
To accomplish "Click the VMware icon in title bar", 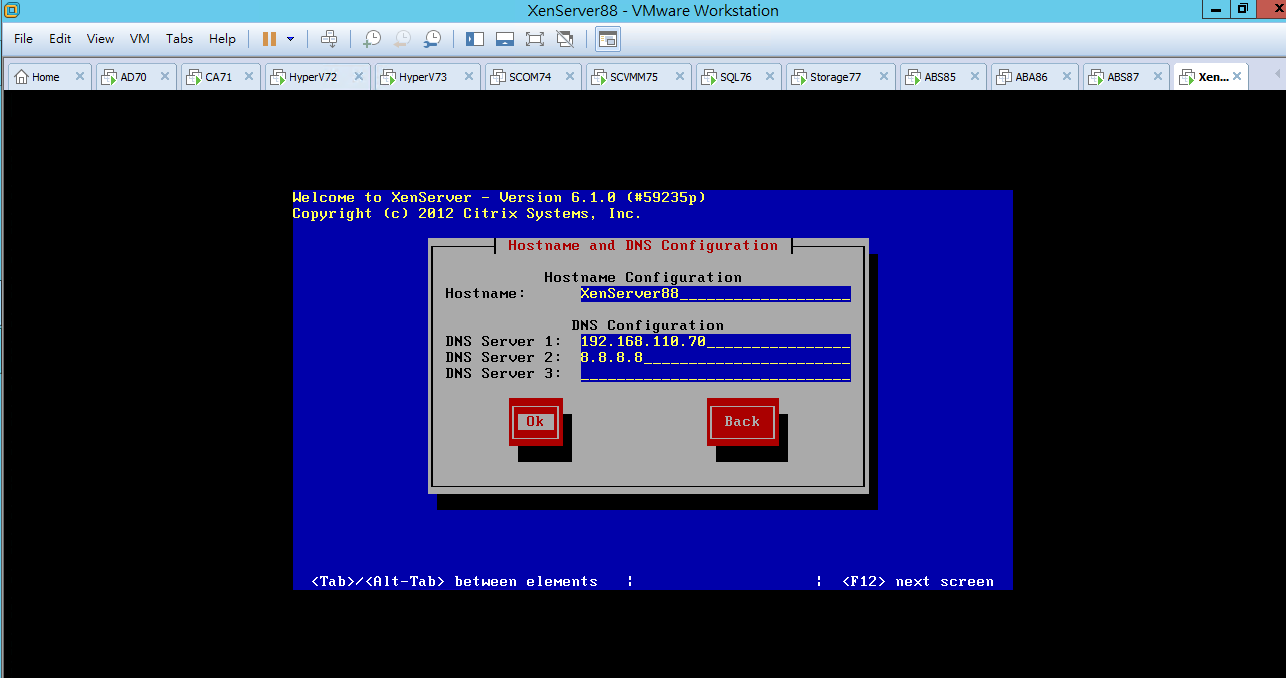I will 11,11.
